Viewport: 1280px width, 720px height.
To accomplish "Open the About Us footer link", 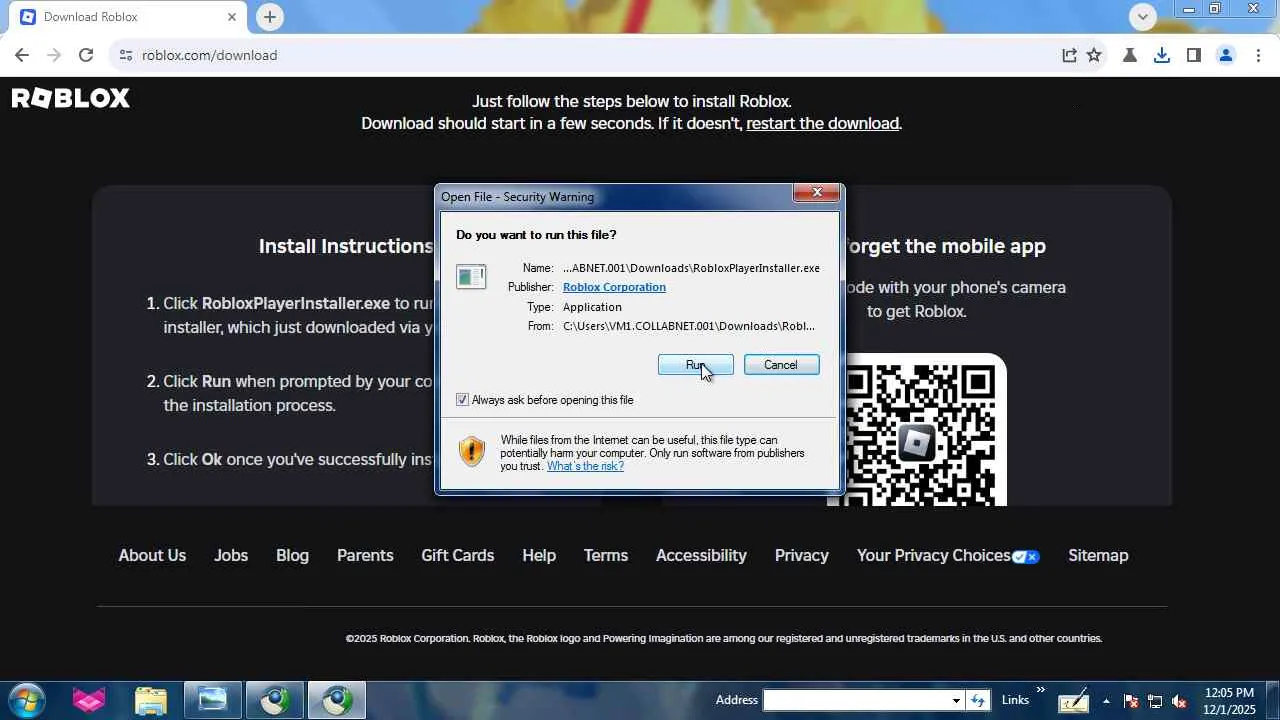I will point(152,556).
